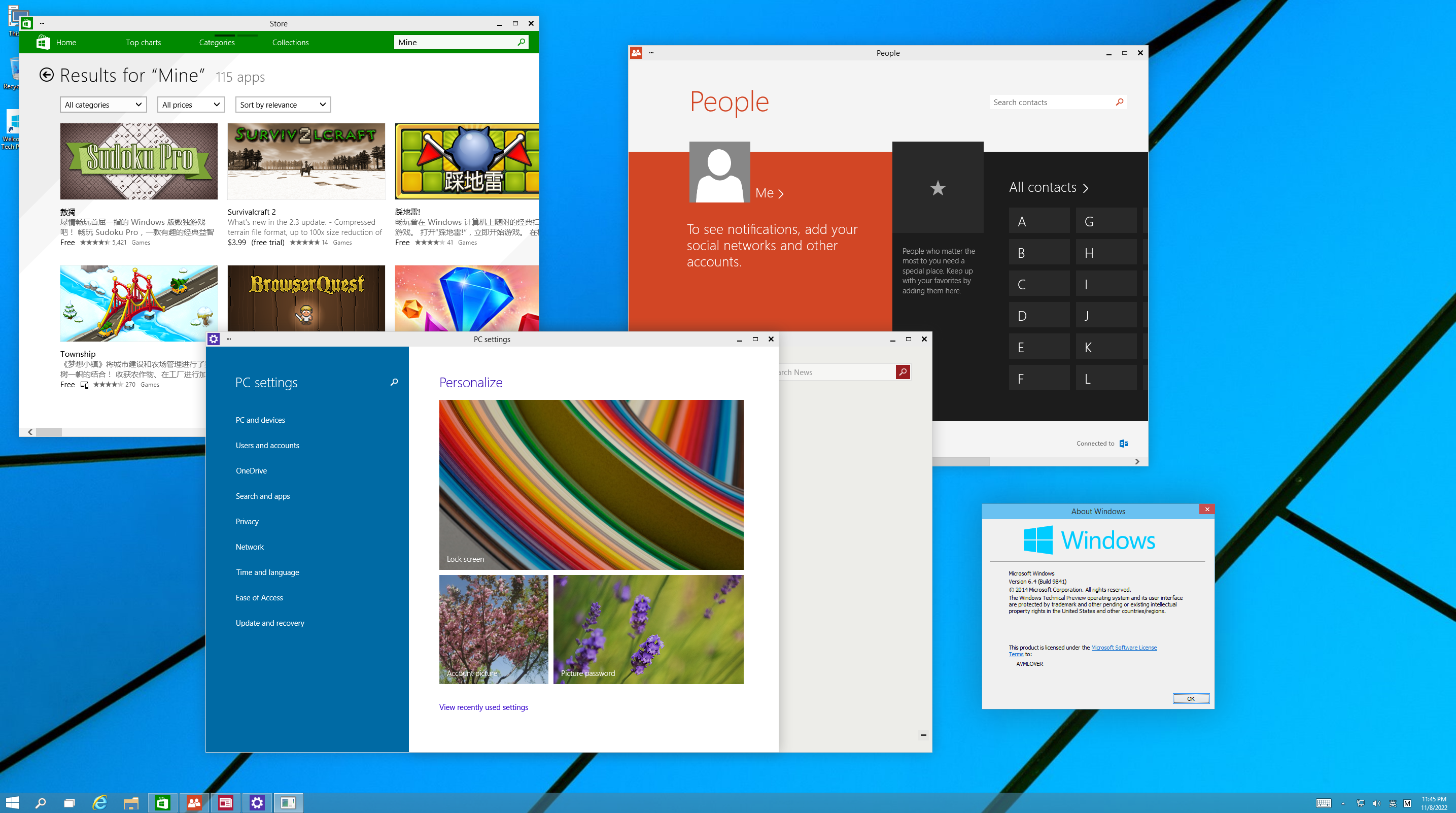This screenshot has width=1456, height=813.
Task: Click the Store app icon in title bar
Action: 26,23
